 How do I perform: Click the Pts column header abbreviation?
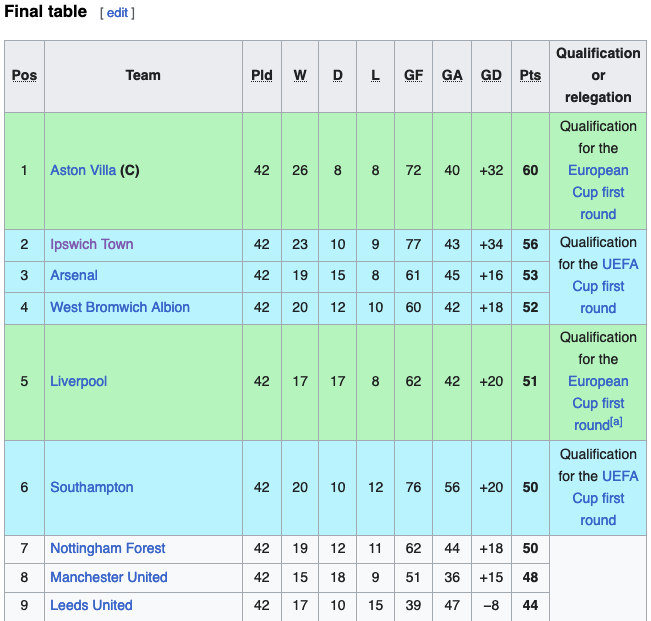tap(530, 75)
